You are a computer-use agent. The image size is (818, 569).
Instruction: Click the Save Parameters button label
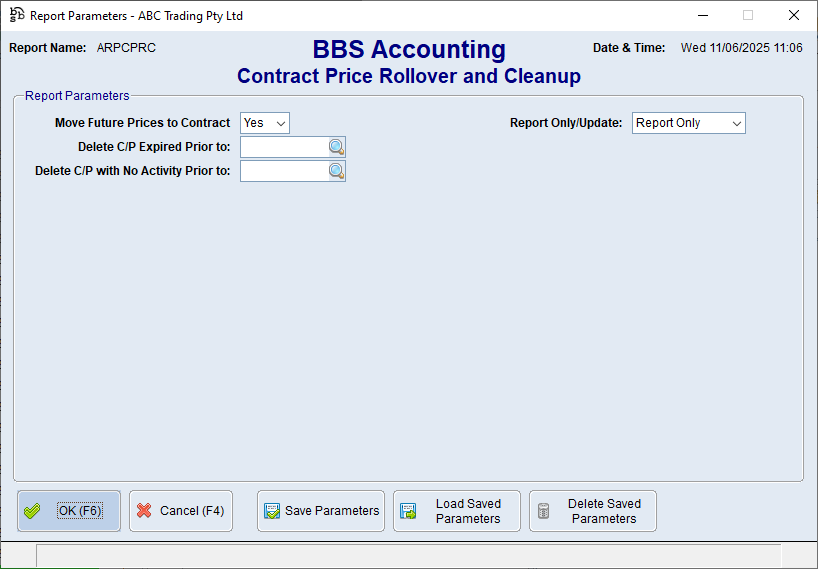(332, 511)
